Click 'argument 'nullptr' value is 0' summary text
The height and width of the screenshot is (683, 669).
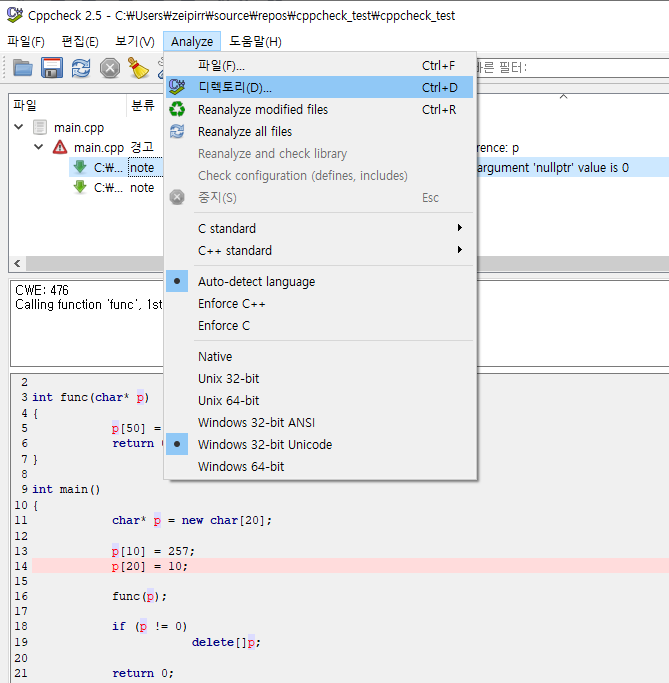tap(553, 168)
